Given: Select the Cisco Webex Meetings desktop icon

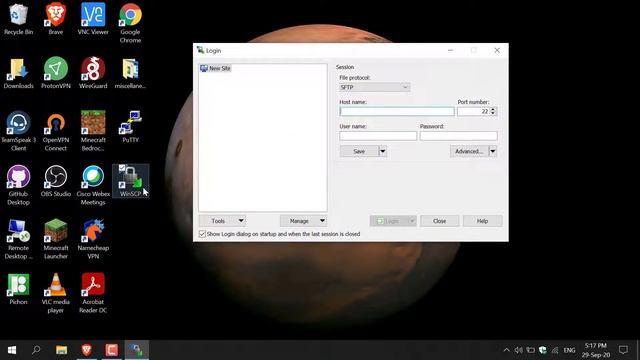Looking at the screenshot, I should tap(93, 185).
